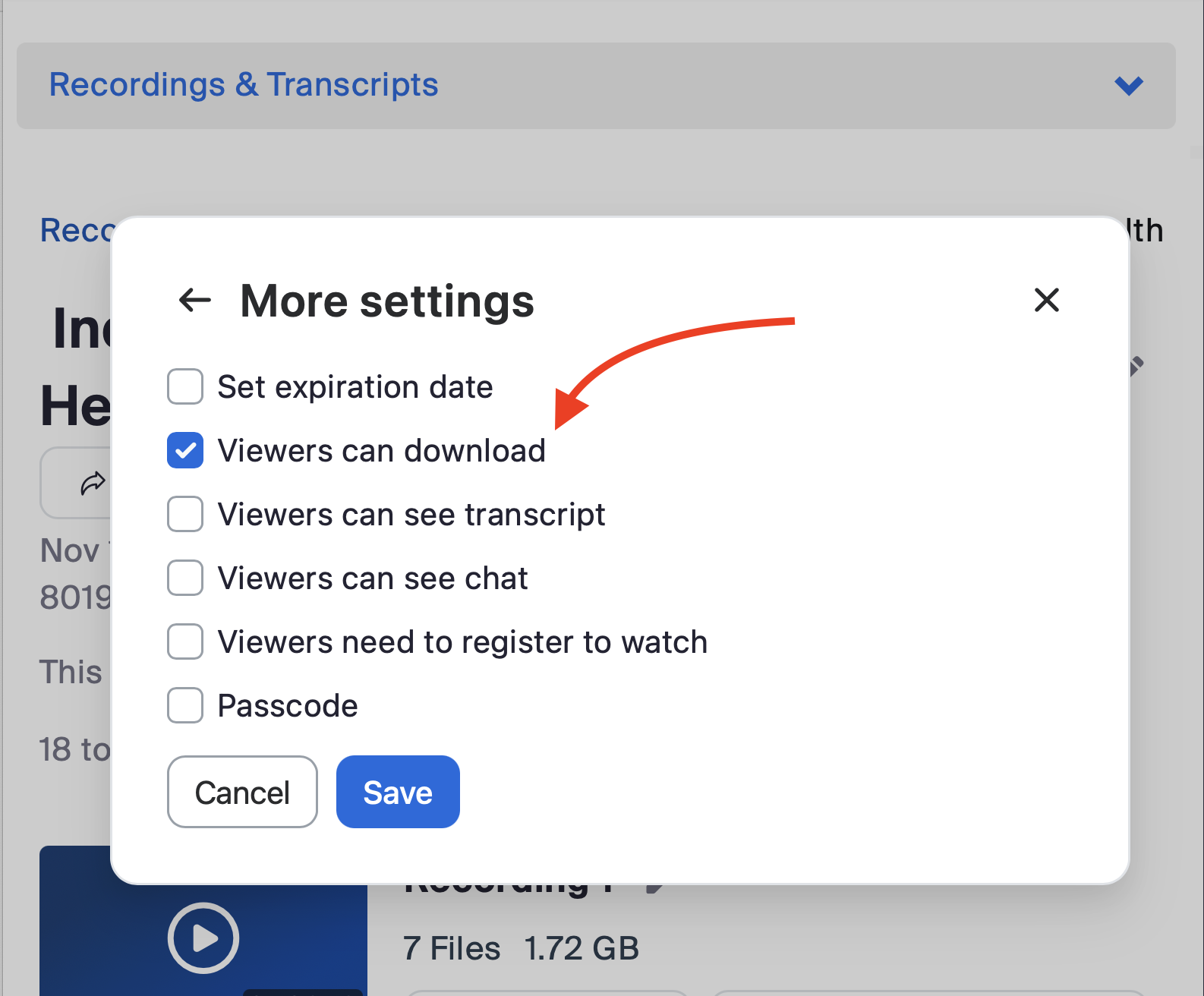The height and width of the screenshot is (996, 1204).
Task: Enable the Set expiration date checkbox
Action: [x=185, y=386]
